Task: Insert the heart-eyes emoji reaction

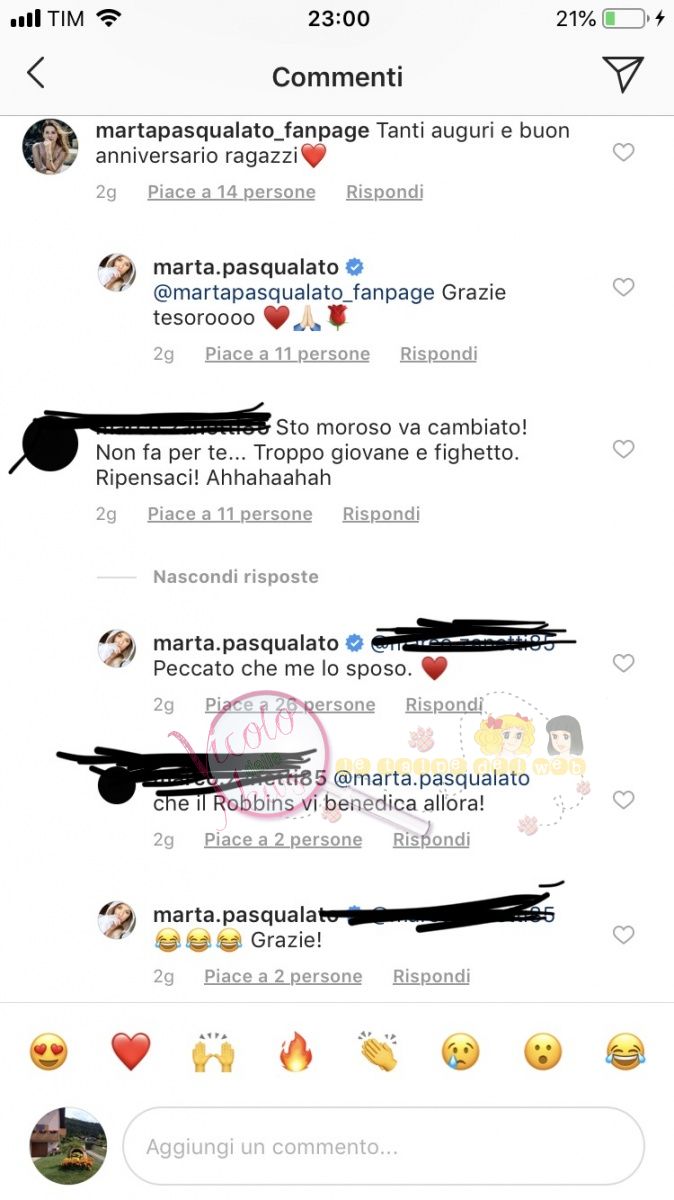Action: click(x=49, y=1052)
